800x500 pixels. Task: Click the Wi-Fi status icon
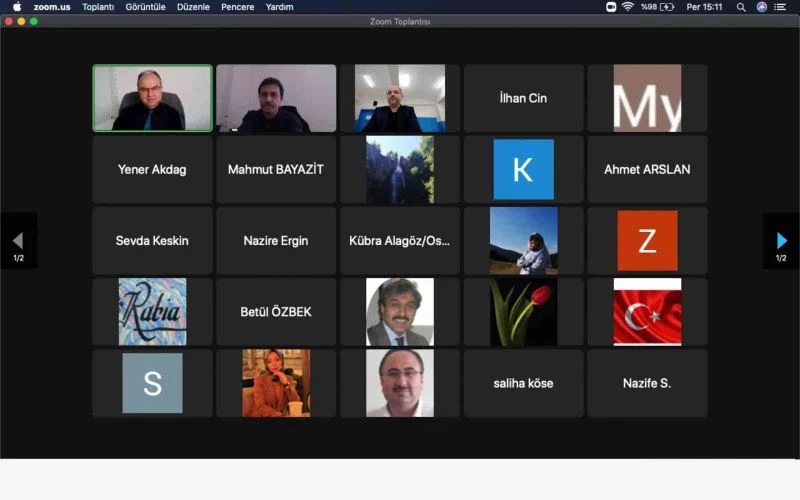pos(628,7)
